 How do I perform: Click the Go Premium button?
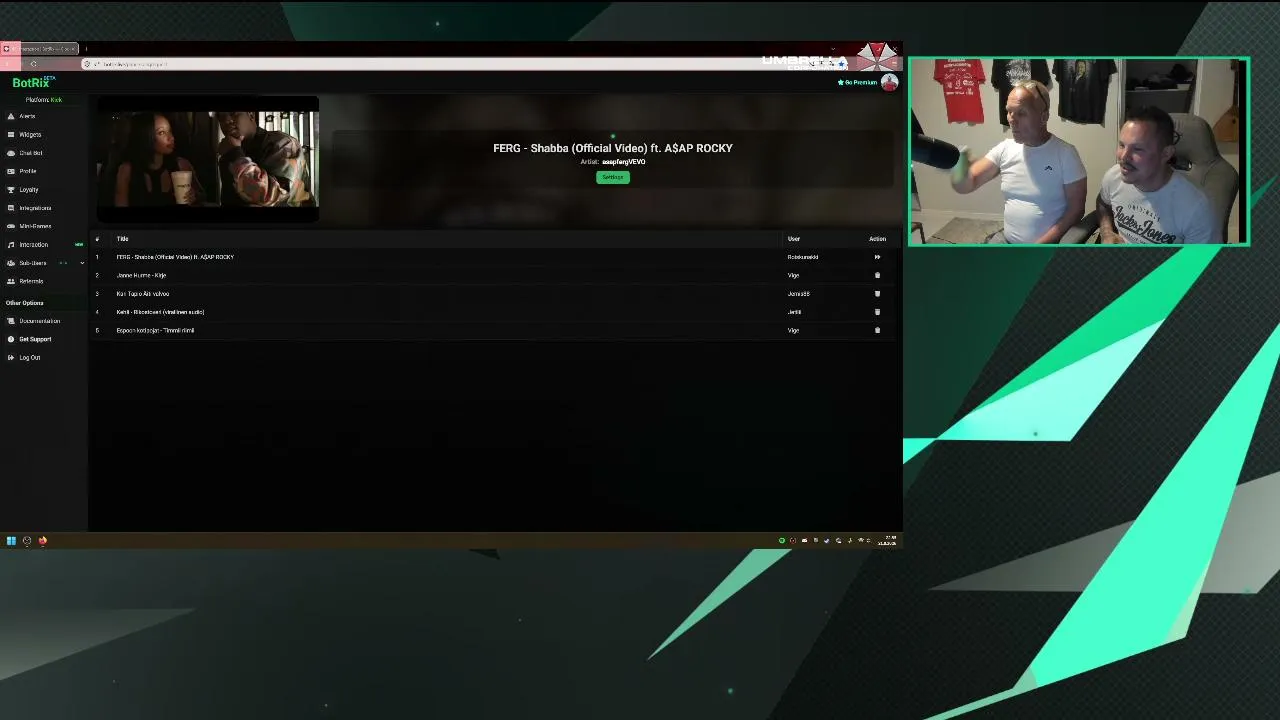click(858, 82)
